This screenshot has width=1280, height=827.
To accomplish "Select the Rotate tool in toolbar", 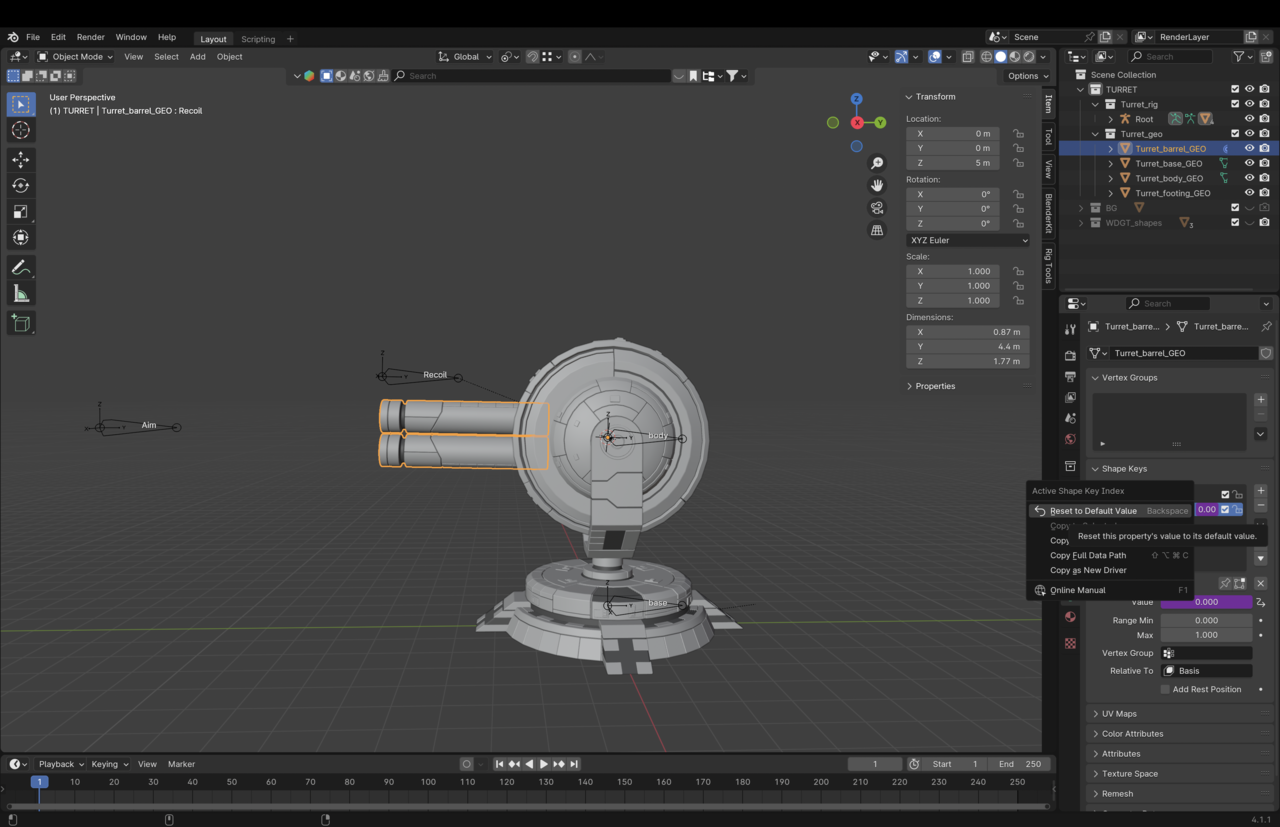I will coord(21,186).
